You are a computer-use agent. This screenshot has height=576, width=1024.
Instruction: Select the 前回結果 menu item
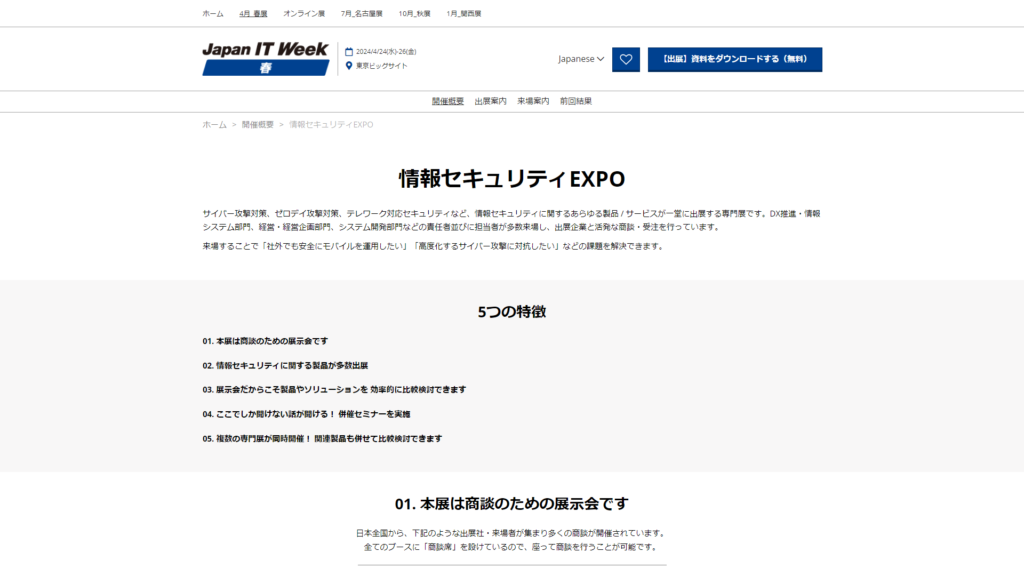(x=576, y=101)
